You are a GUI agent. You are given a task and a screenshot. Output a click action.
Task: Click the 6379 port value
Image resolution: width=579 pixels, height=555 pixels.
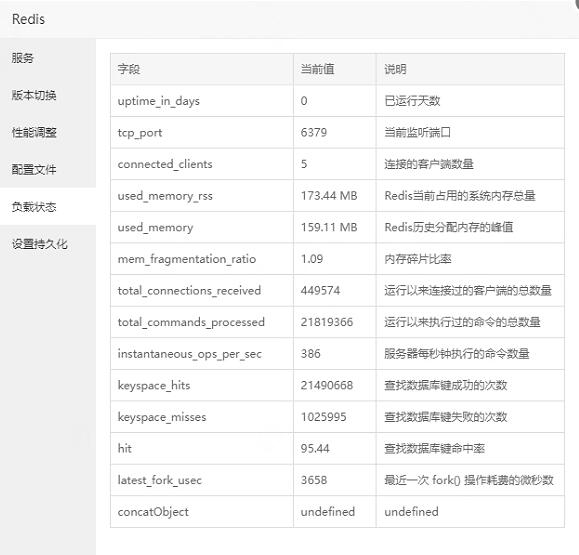point(314,133)
